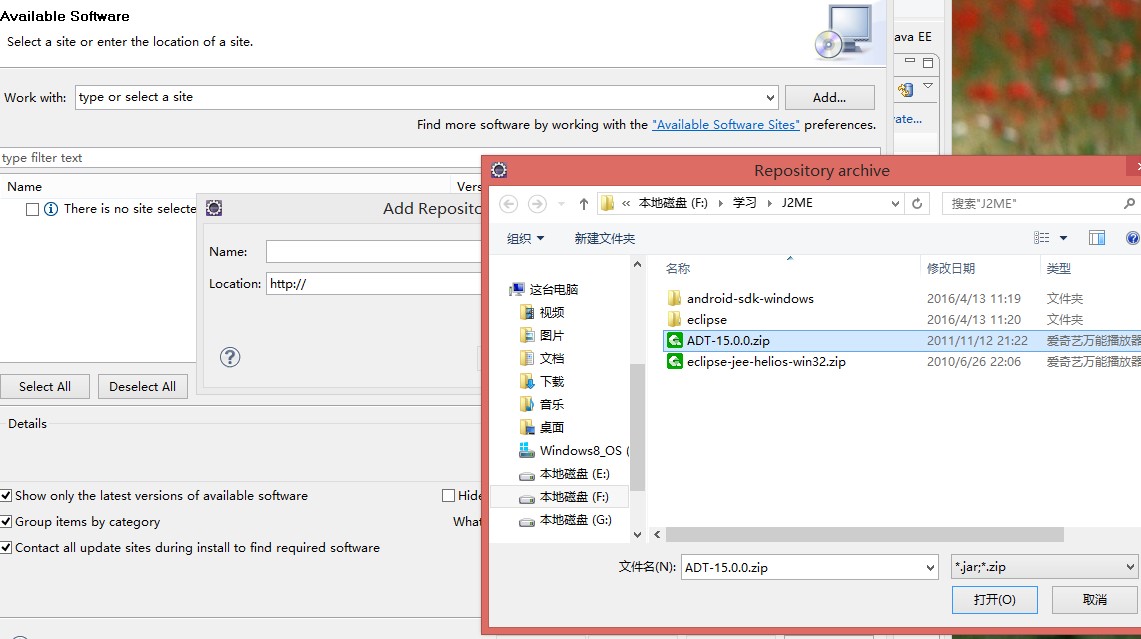The height and width of the screenshot is (639, 1141).
Task: Toggle the checkbox next to There is no site selected
Action: click(32, 210)
